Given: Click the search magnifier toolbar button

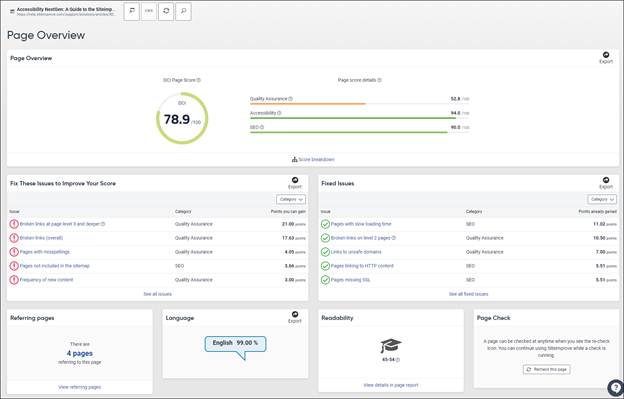Looking at the screenshot, I should tap(183, 11).
